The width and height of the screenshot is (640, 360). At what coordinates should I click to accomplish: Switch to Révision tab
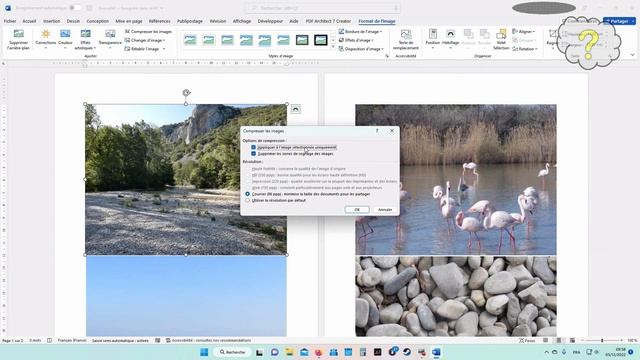[218, 21]
